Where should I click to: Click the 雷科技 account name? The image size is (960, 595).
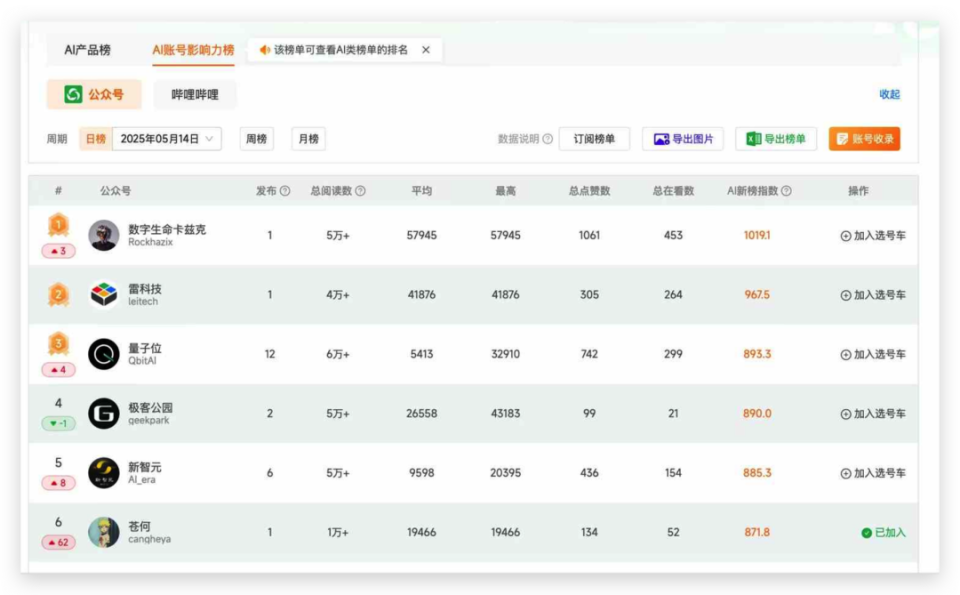[x=144, y=289]
